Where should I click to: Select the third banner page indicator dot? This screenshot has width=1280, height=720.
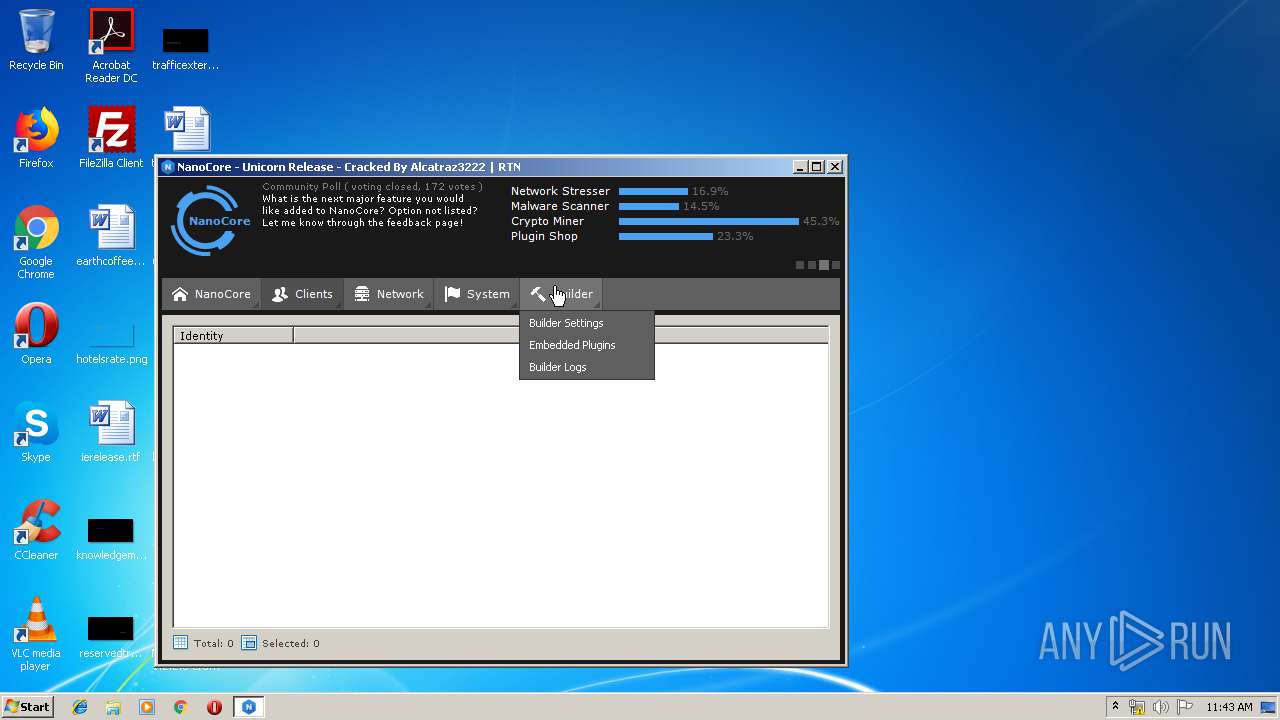click(824, 265)
